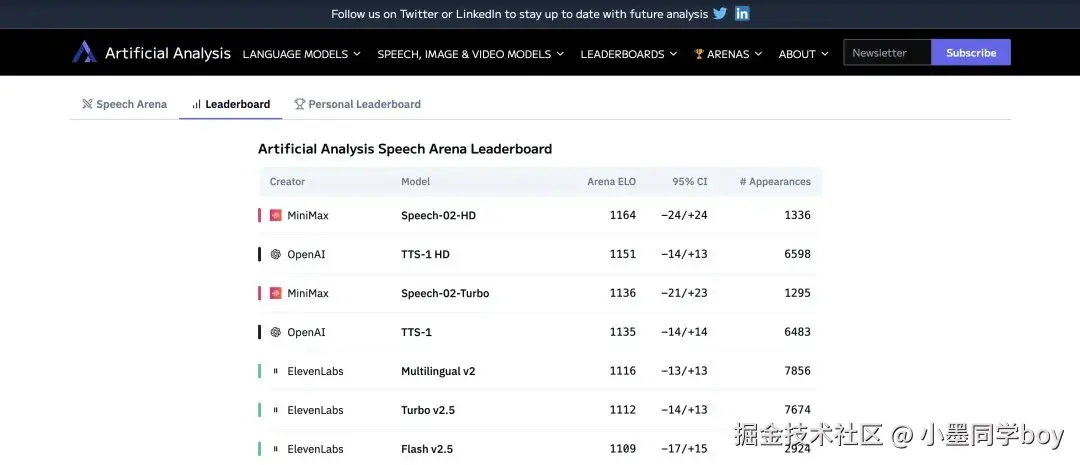The image size is (1080, 465).
Task: Expand SPEECH, IMAGE & VIDEO MODELS menu
Action: 470,54
